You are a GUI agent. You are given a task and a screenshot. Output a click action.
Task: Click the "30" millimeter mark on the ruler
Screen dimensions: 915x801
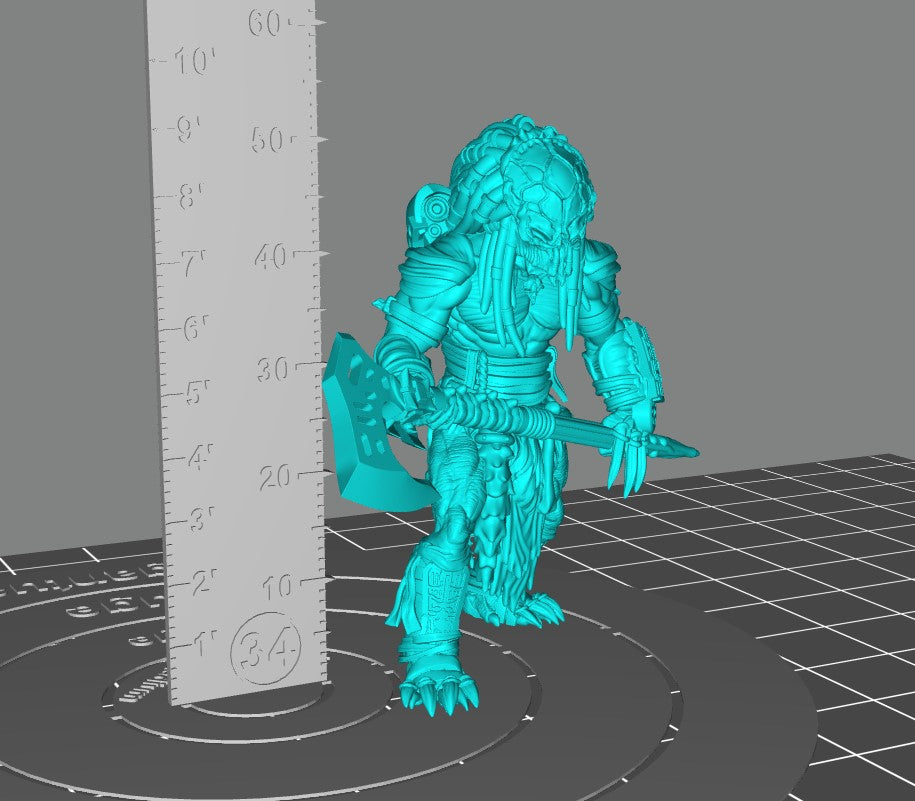click(x=274, y=369)
